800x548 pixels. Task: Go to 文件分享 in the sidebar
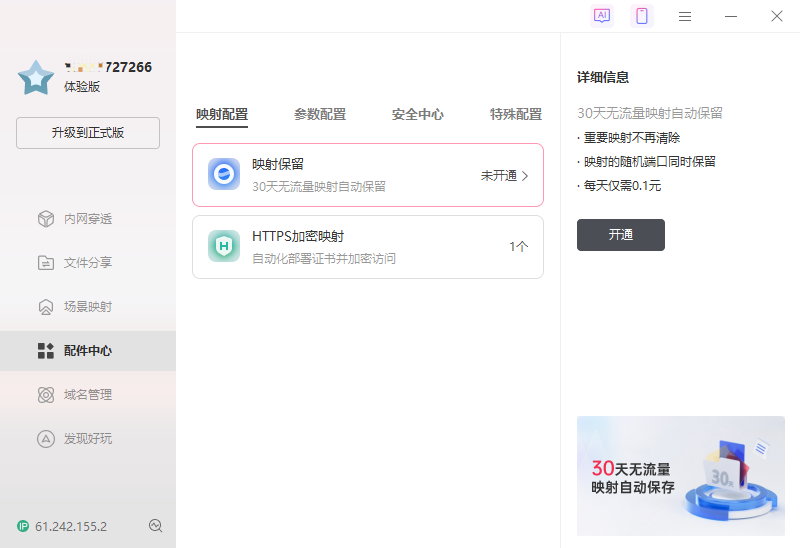[x=87, y=263]
